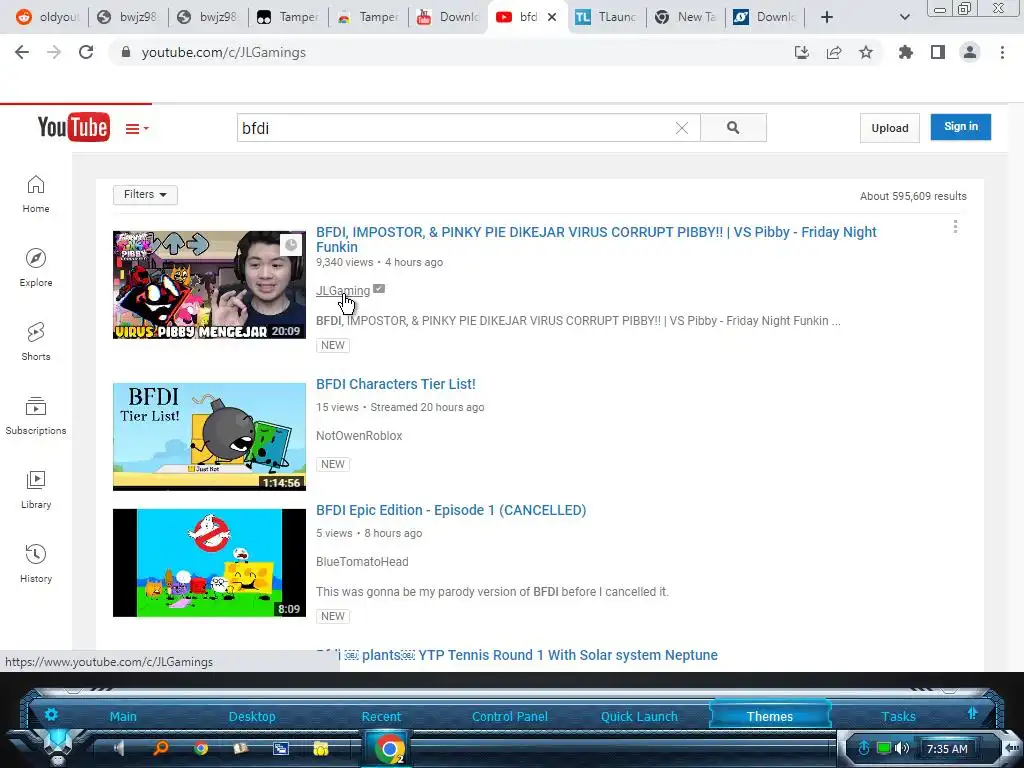
Task: Open Explore in the sidebar
Action: [36, 268]
